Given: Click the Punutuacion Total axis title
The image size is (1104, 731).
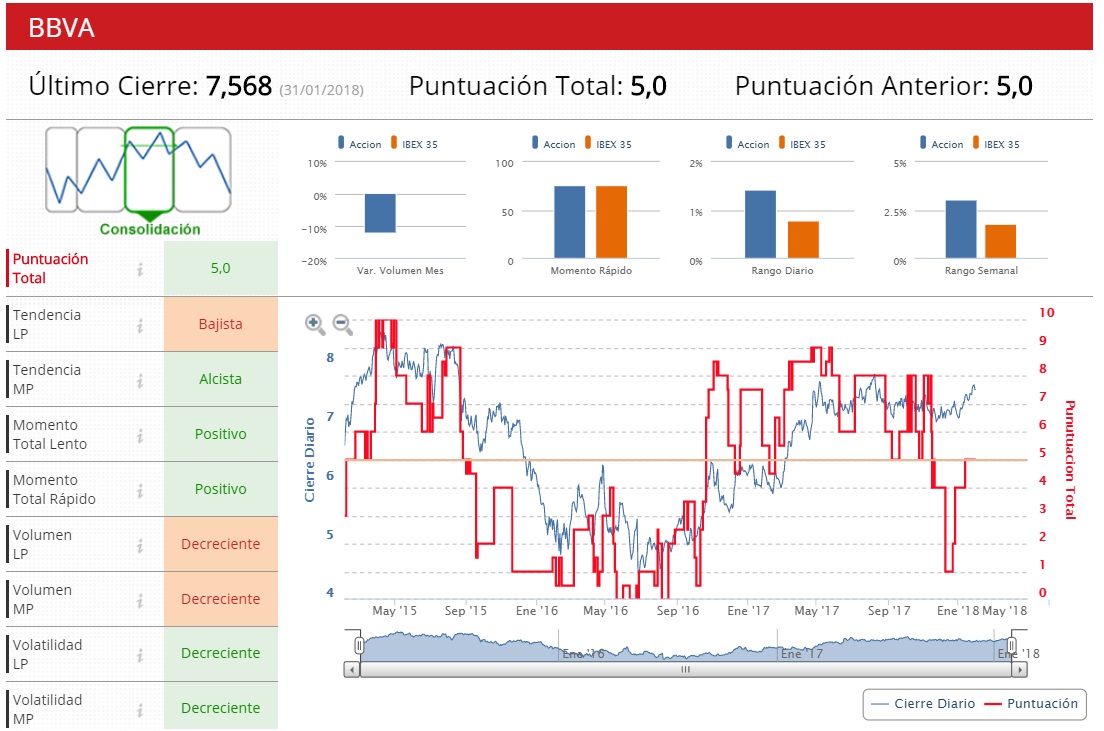Looking at the screenshot, I should [x=1070, y=460].
